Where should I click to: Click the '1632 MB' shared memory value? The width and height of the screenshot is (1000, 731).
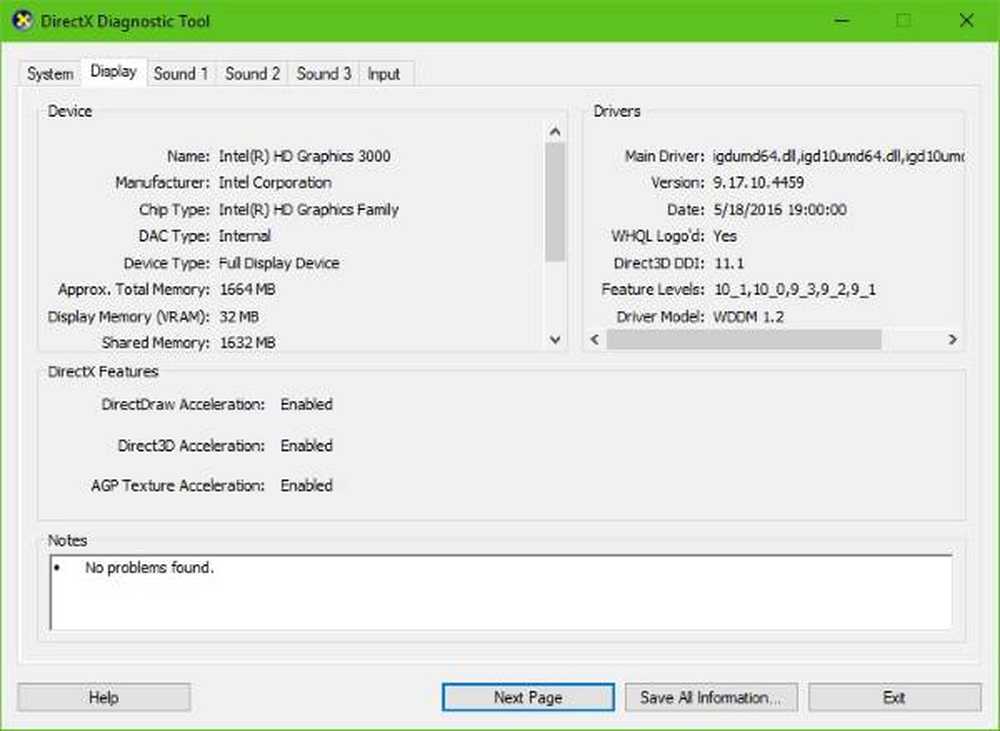click(247, 343)
